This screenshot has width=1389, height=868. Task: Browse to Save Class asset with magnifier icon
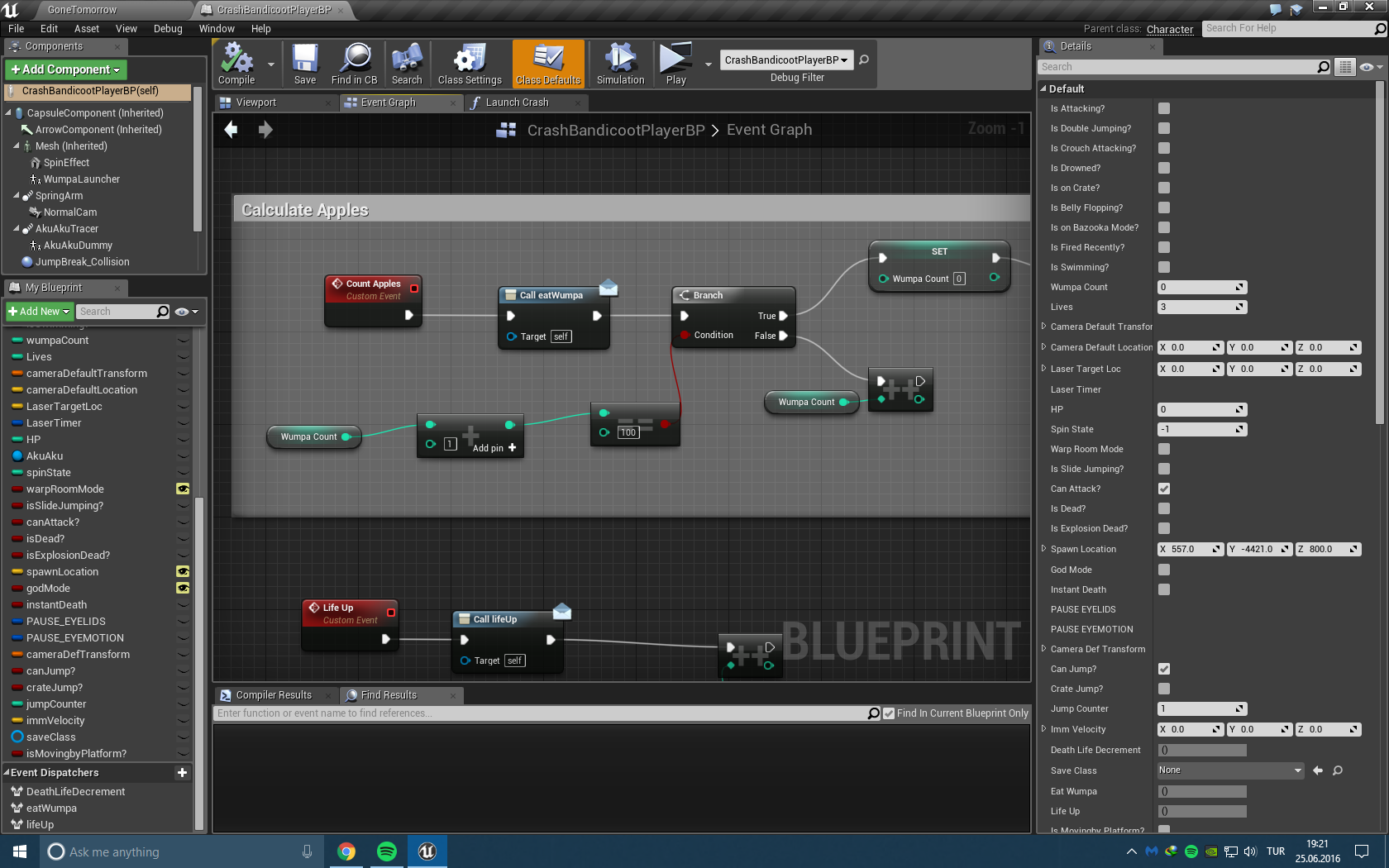pos(1338,770)
